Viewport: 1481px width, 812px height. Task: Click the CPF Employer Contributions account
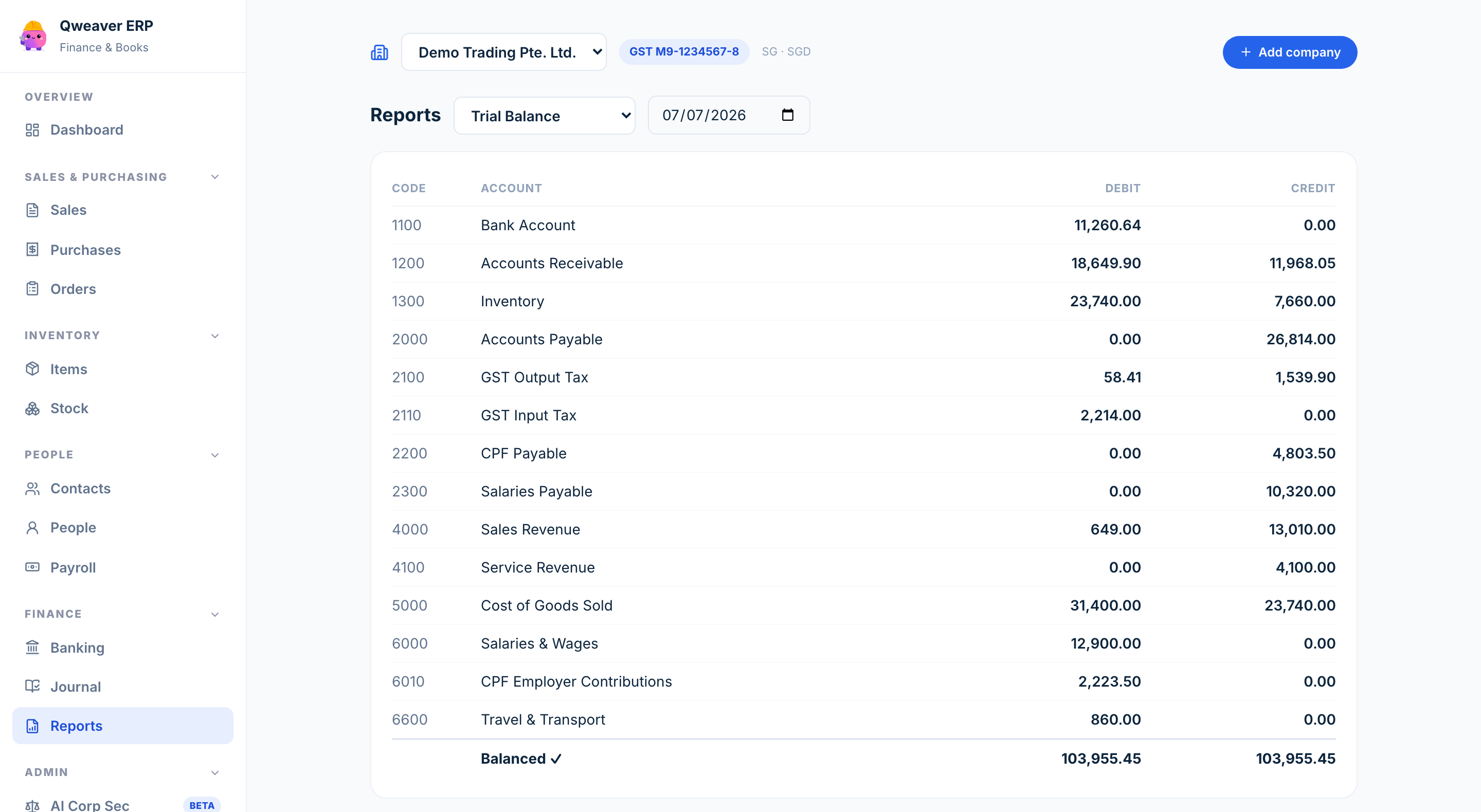[x=576, y=681]
